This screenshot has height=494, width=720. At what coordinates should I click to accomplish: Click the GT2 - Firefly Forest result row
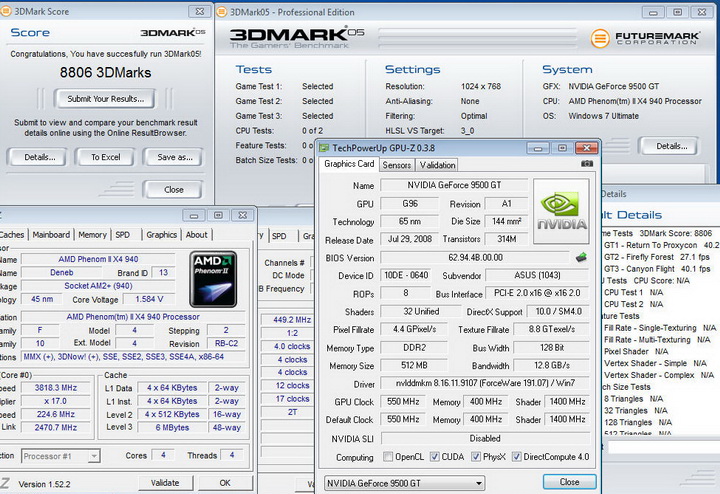tap(657, 257)
